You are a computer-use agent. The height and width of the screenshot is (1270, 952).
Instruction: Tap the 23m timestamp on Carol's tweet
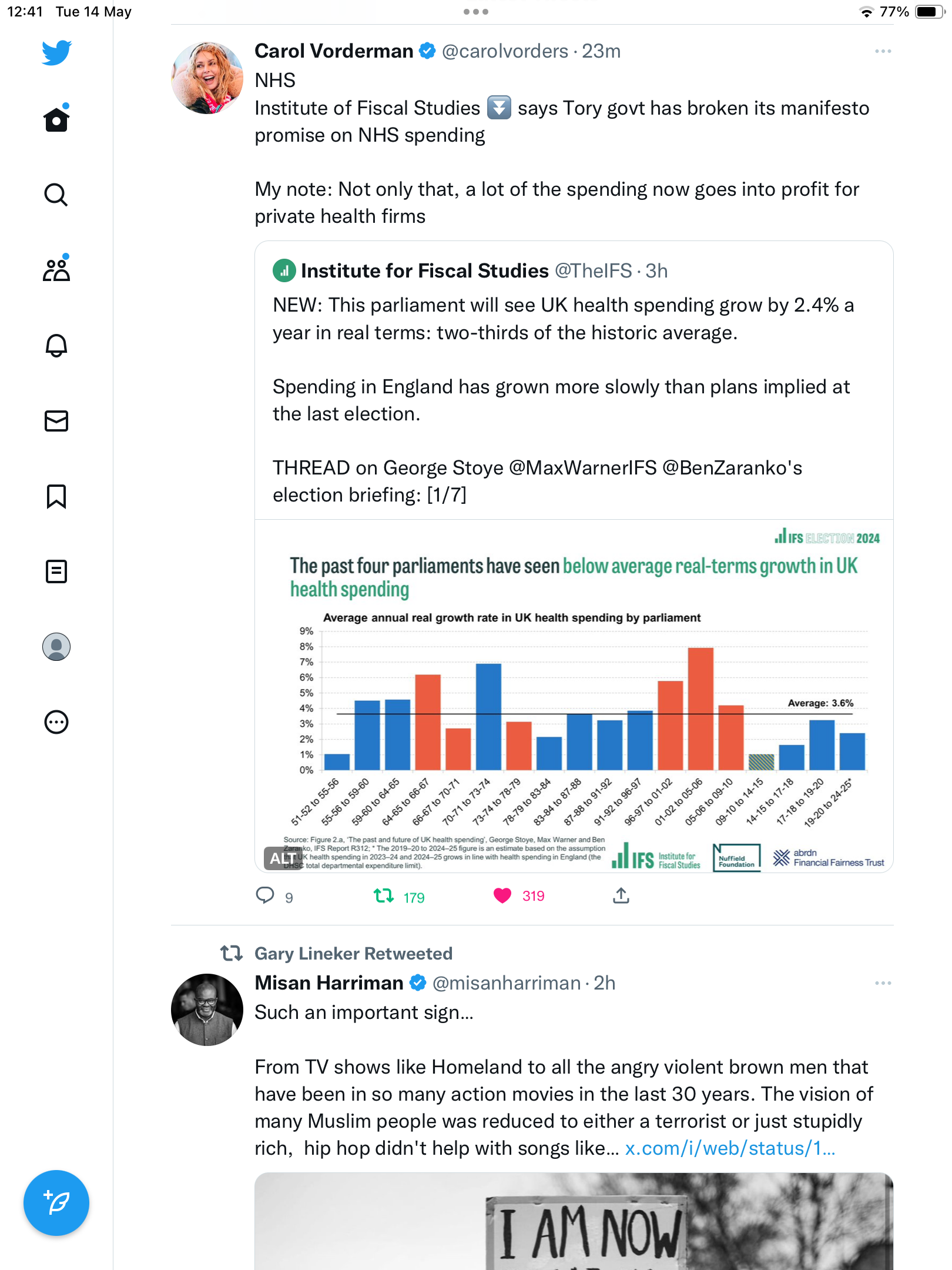601,51
